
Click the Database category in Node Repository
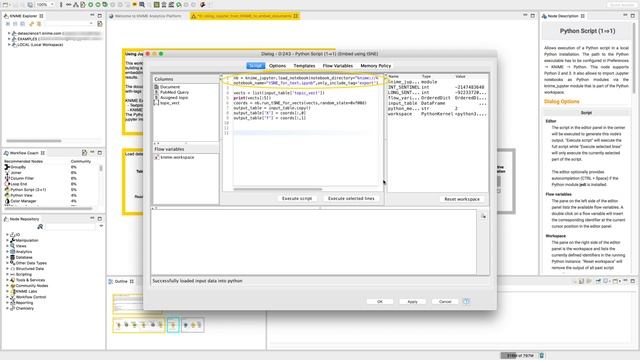[24, 258]
